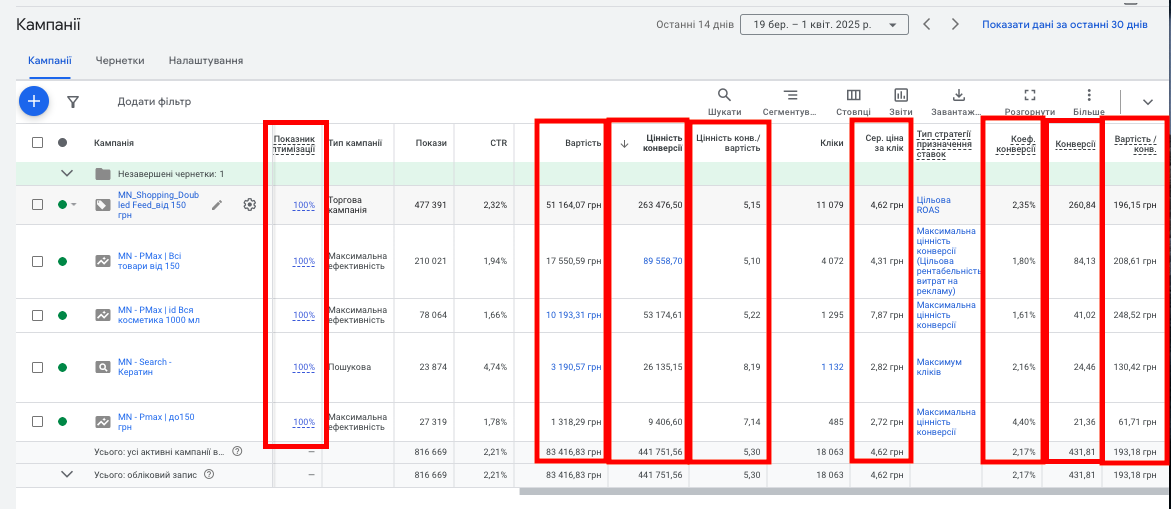Open the date range dropdown
Viewport: 1171px width, 509px height.
[824, 25]
